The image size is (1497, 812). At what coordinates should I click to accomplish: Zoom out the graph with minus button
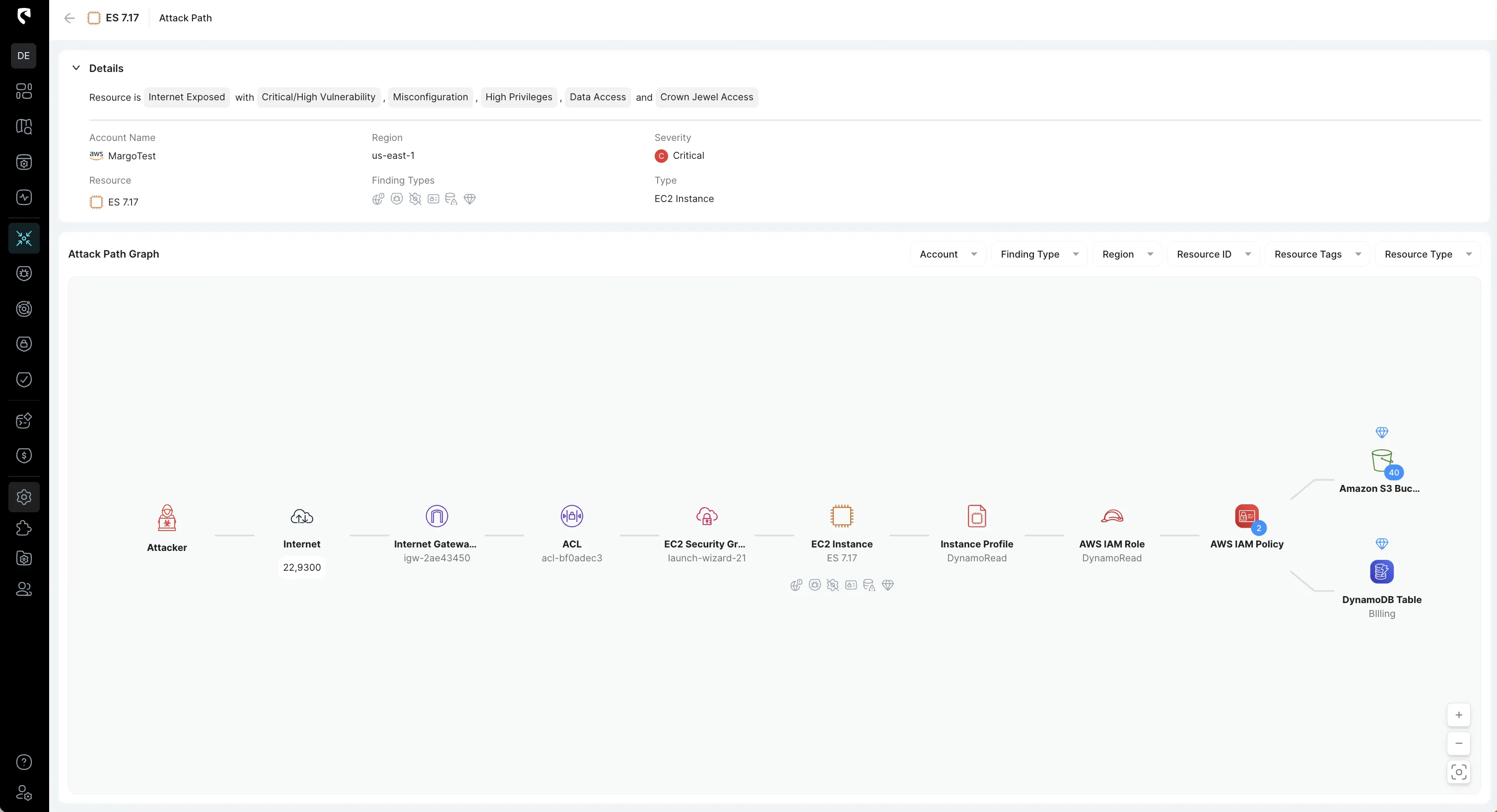(1459, 744)
